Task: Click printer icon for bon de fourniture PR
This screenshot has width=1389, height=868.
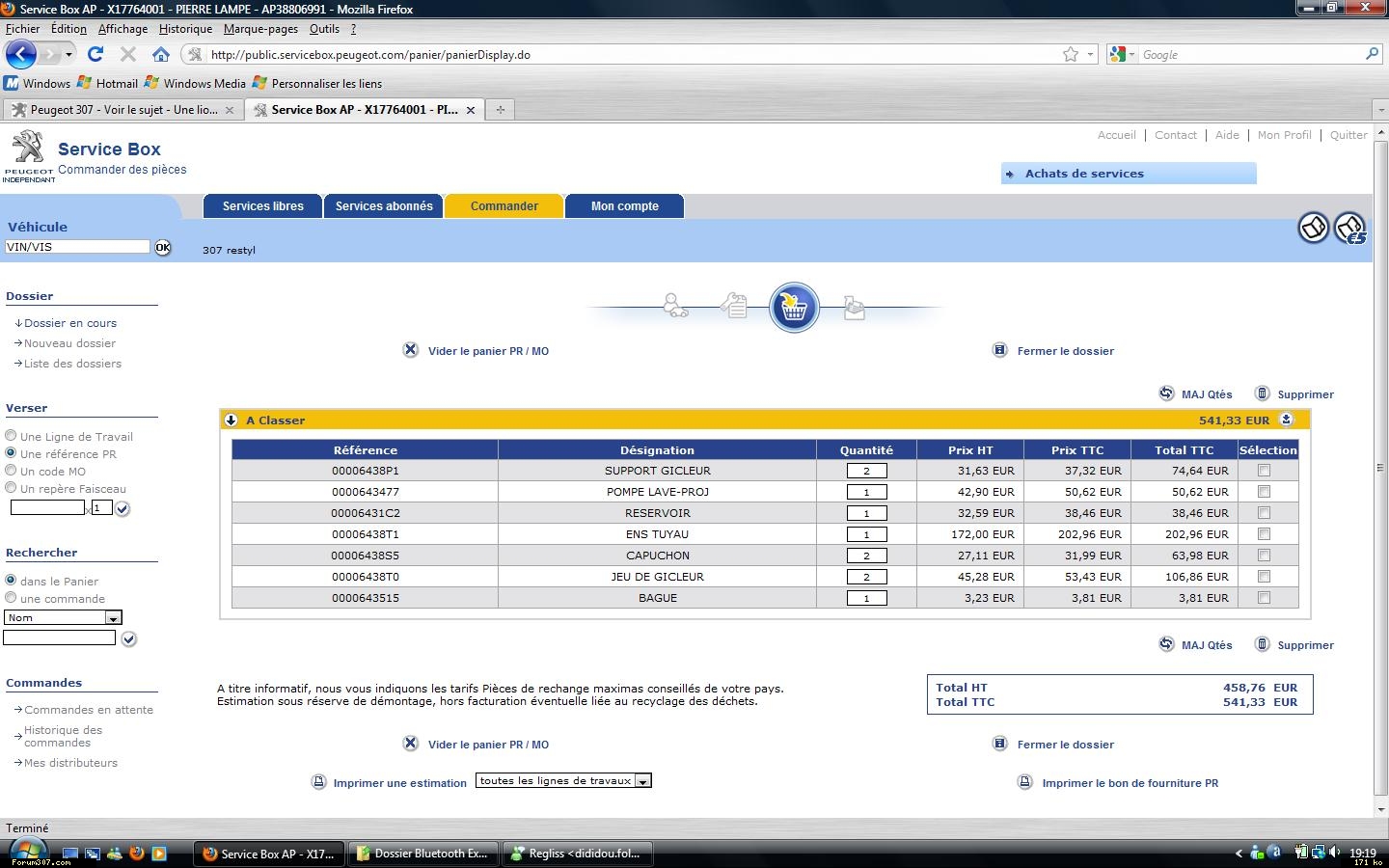Action: click(x=1025, y=782)
